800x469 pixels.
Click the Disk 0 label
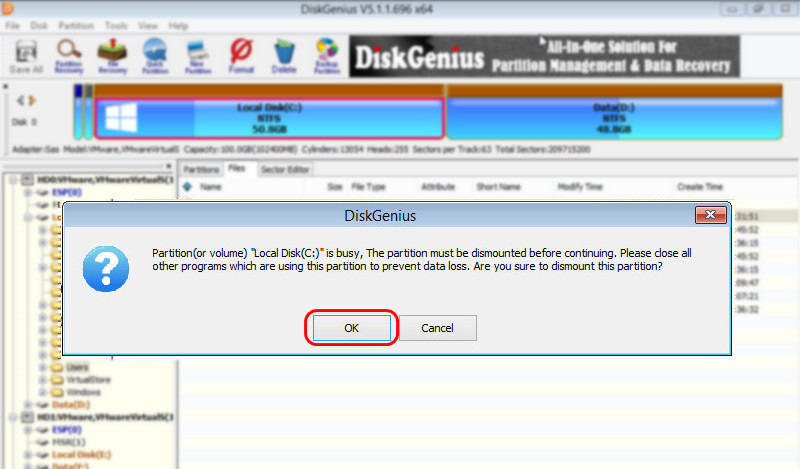pos(24,122)
